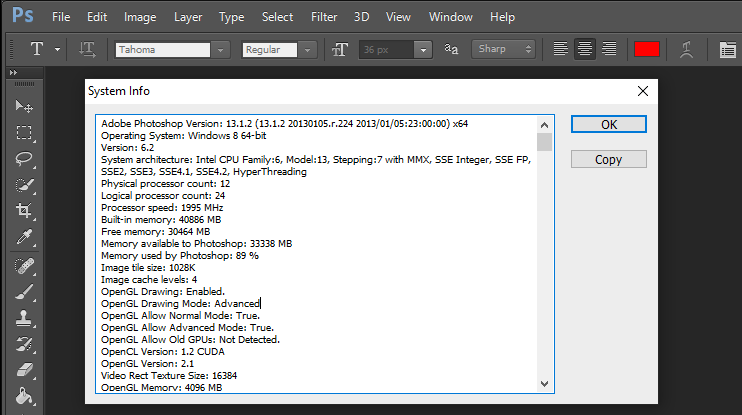Image resolution: width=742 pixels, height=415 pixels.
Task: Select the History Brush tool
Action: [x=24, y=344]
